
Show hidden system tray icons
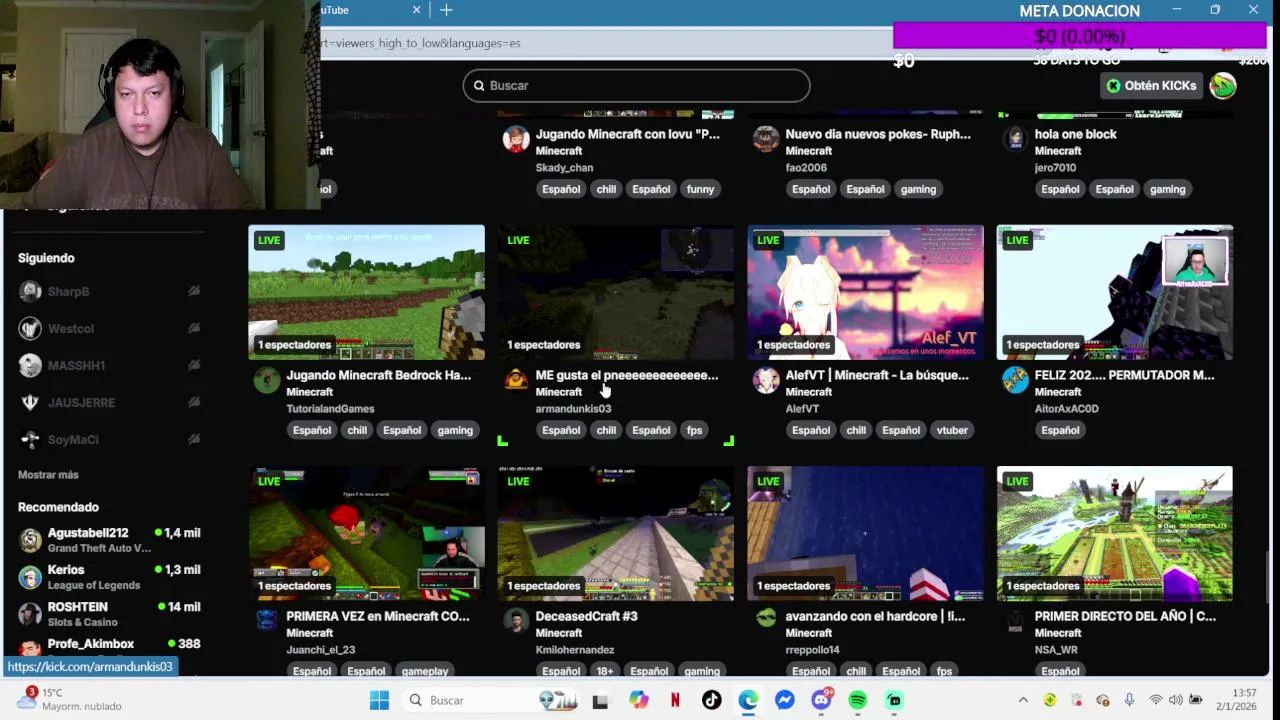coord(1023,700)
